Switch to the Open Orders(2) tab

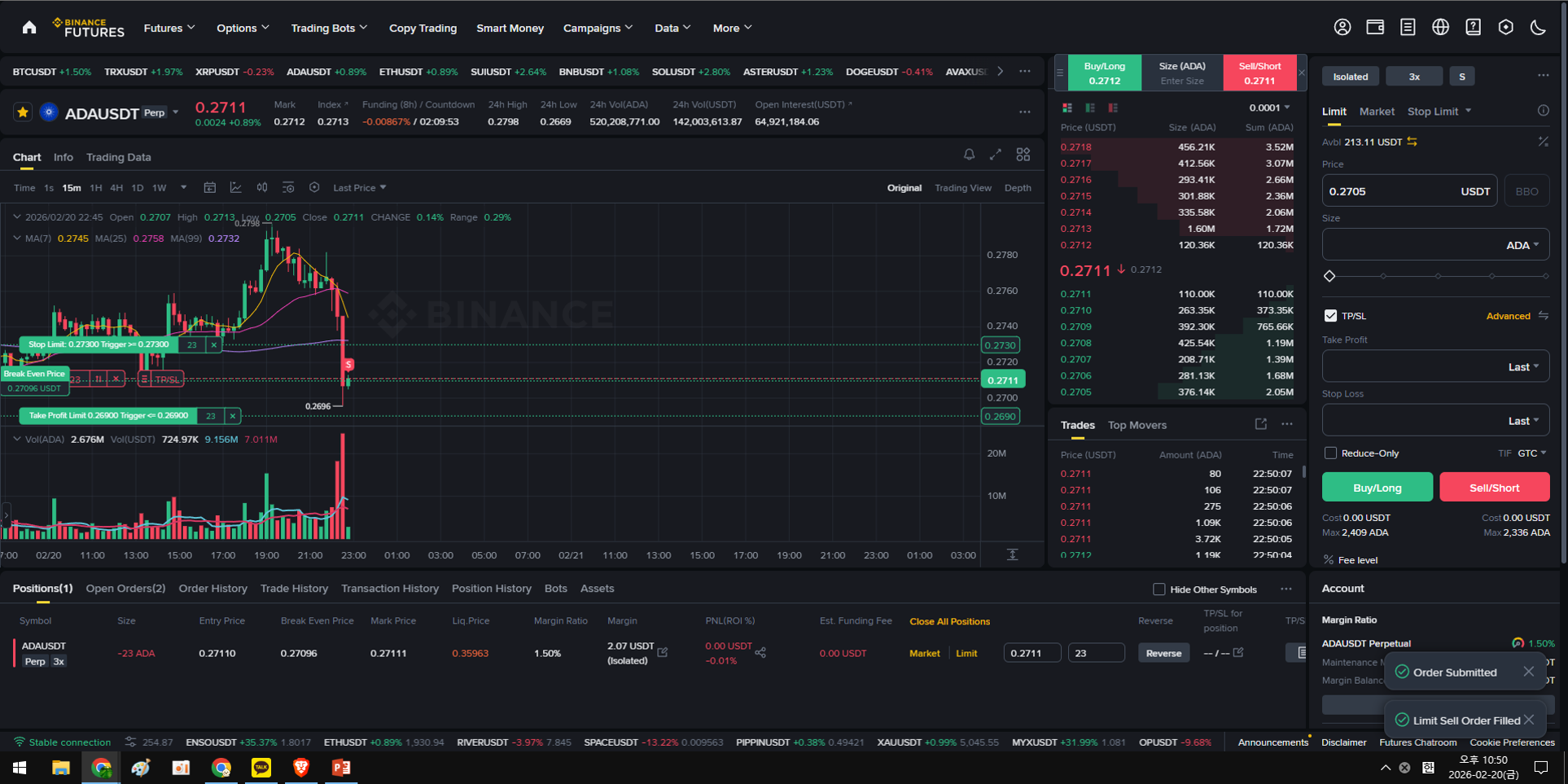125,589
